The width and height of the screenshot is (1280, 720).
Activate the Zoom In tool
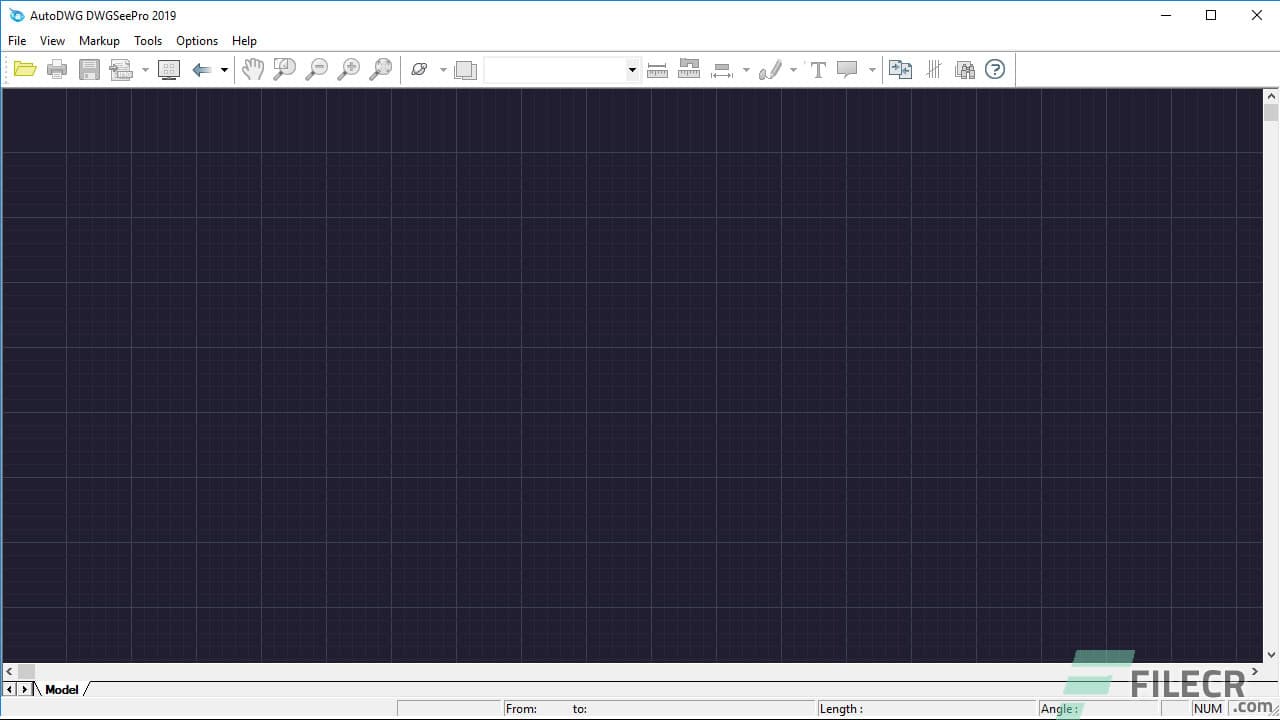pyautogui.click(x=349, y=69)
